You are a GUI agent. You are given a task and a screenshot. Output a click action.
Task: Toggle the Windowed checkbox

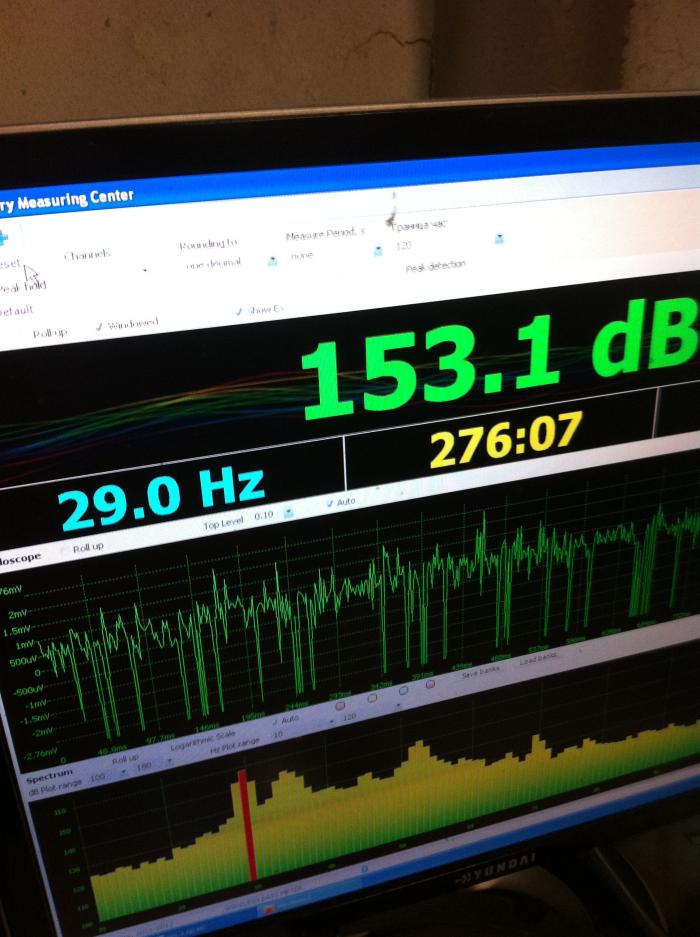[99, 327]
